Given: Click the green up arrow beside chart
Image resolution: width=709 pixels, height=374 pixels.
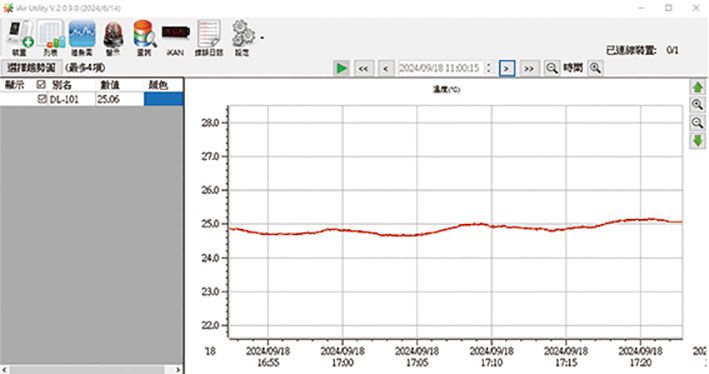Looking at the screenshot, I should point(698,87).
